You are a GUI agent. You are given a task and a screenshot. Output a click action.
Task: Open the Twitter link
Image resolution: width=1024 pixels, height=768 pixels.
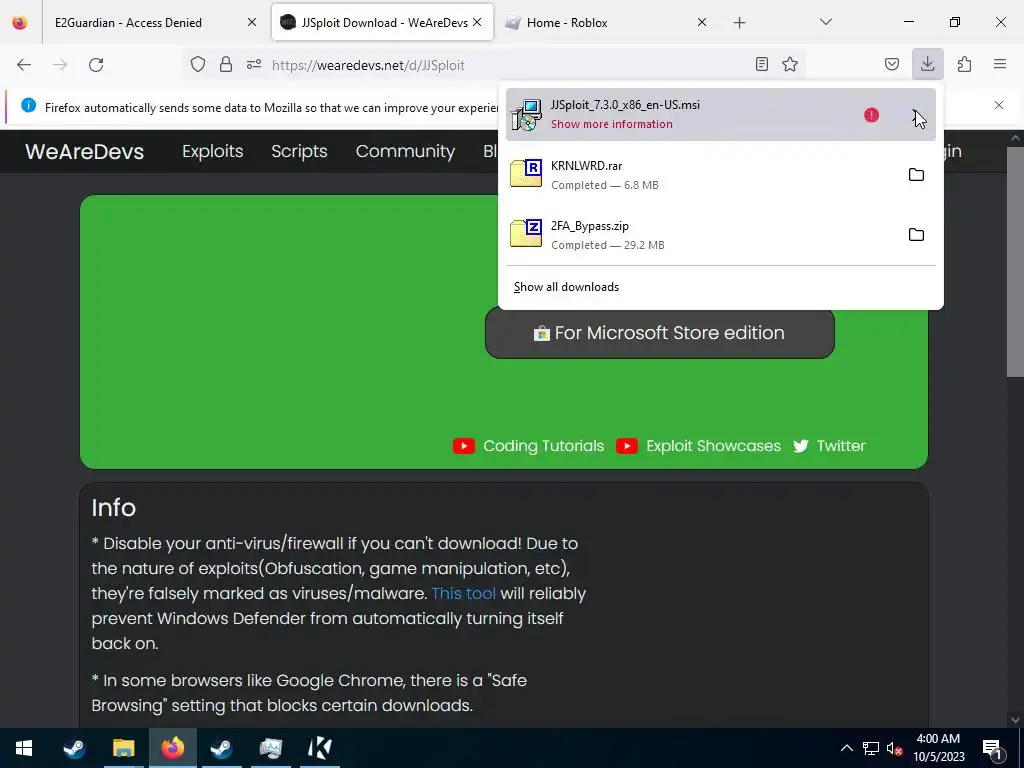(x=829, y=446)
